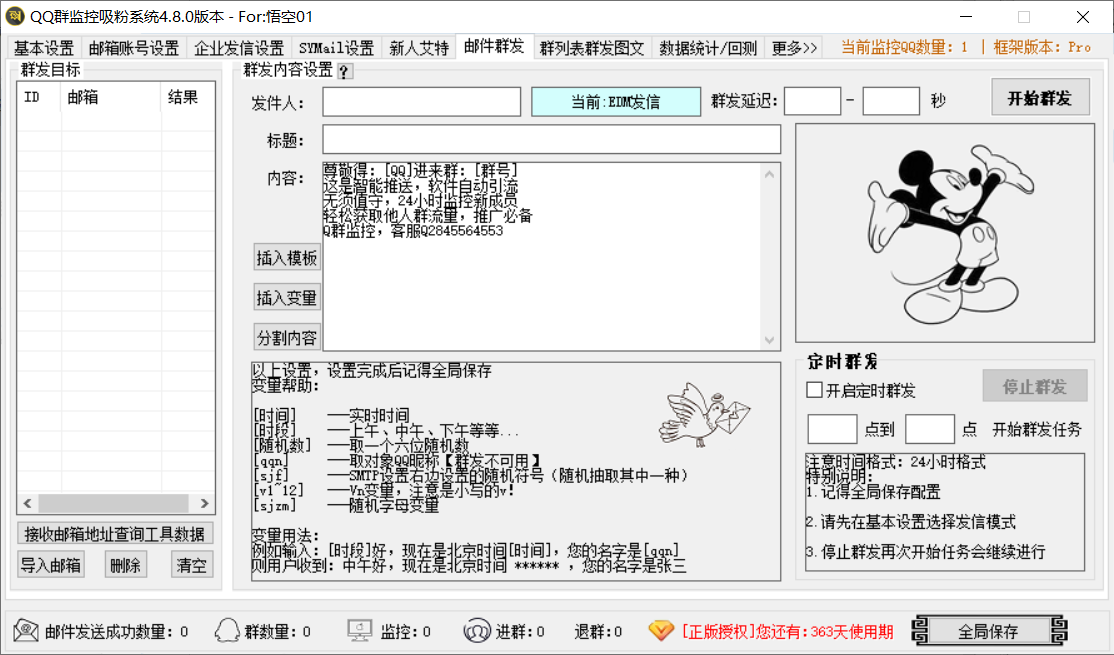
Task: Open the 更多>> tab overflow
Action: coord(794,48)
